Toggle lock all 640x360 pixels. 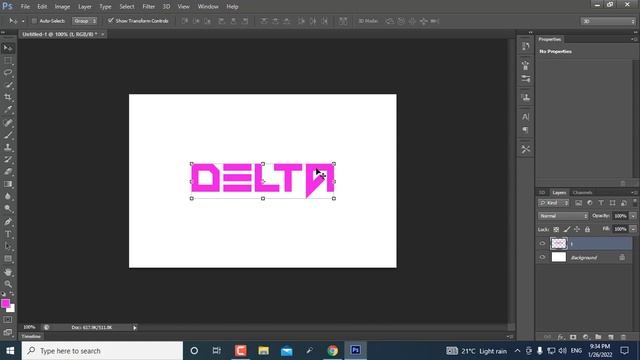pos(587,229)
